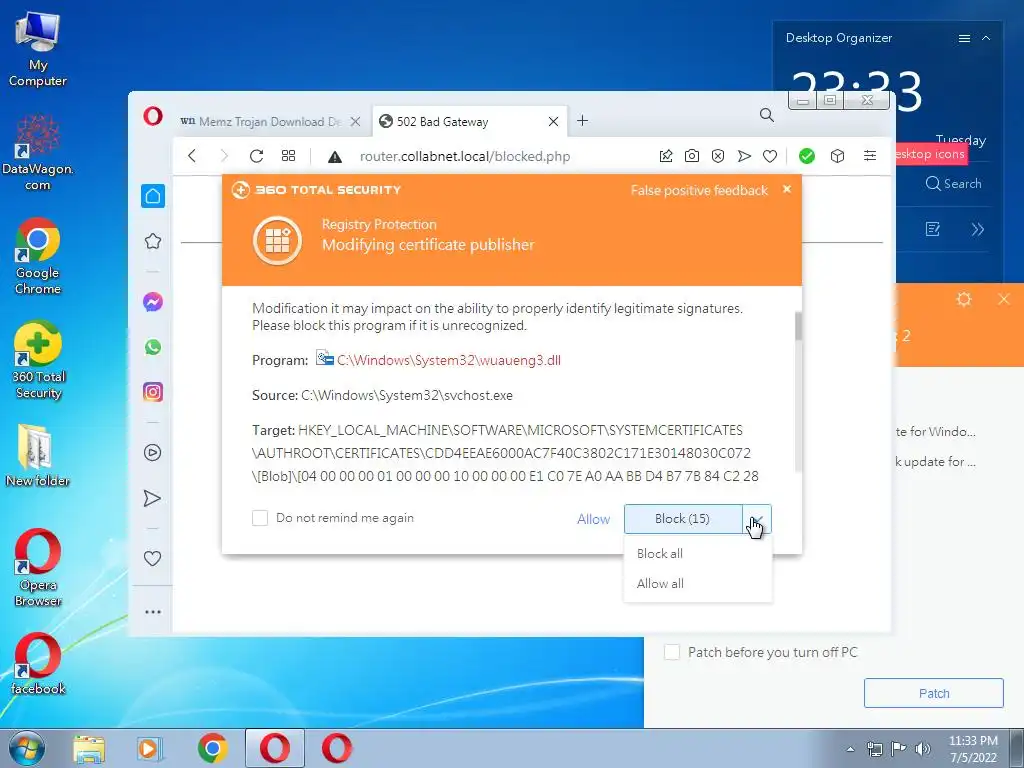
Task: Open the snapshot camera icon in address bar
Action: coord(692,156)
